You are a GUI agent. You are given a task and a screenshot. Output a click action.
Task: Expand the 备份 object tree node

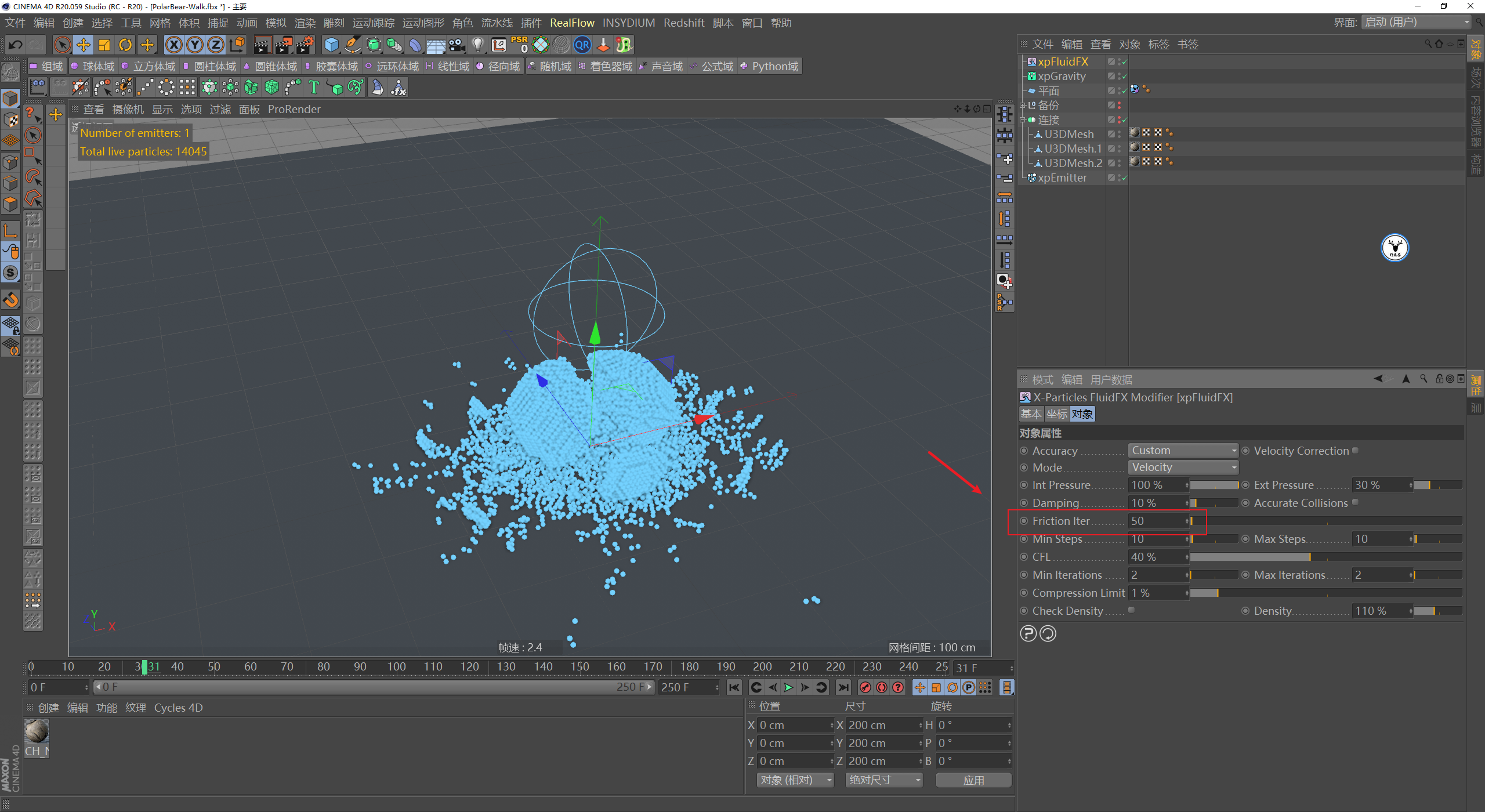point(1023,106)
